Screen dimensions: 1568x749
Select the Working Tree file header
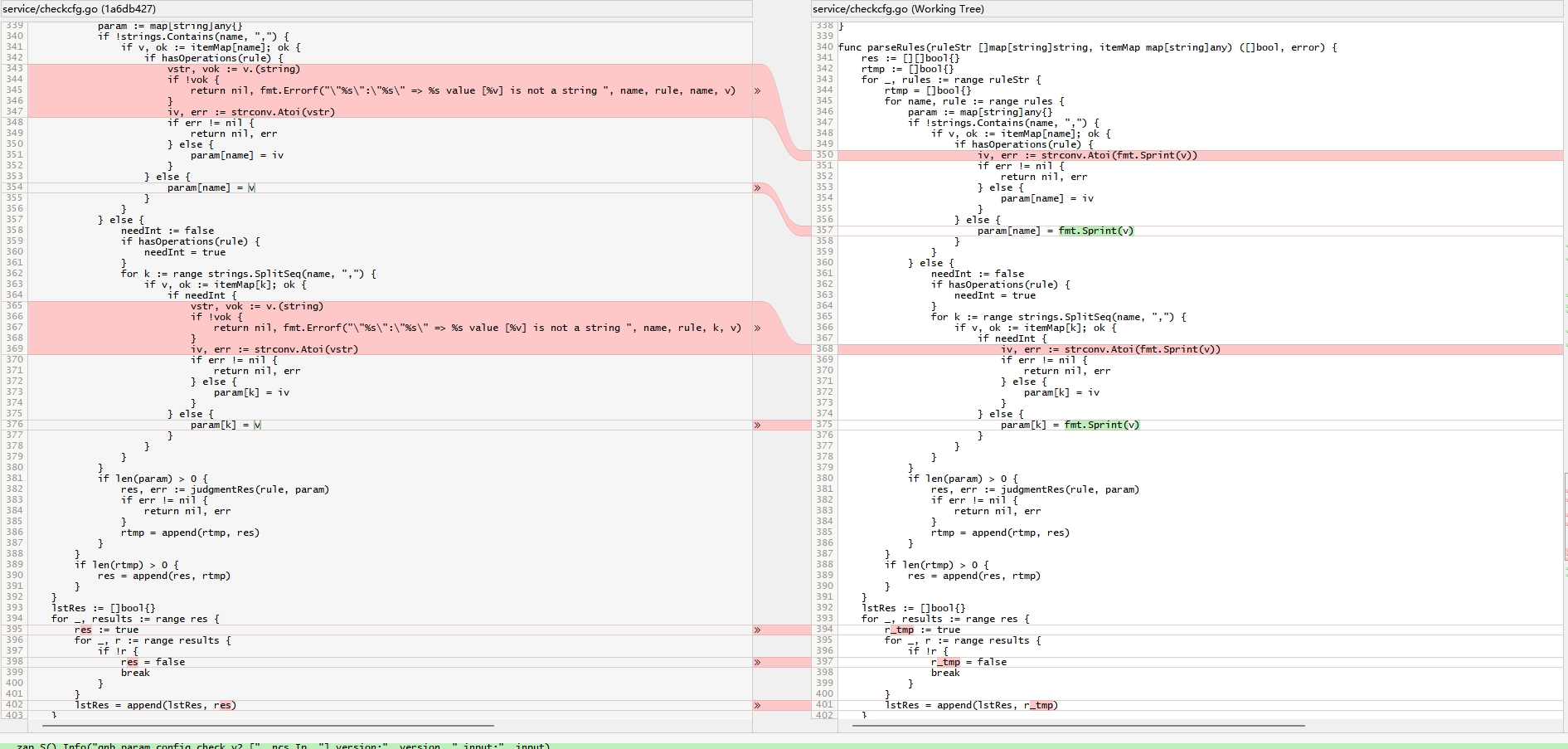tap(898, 9)
